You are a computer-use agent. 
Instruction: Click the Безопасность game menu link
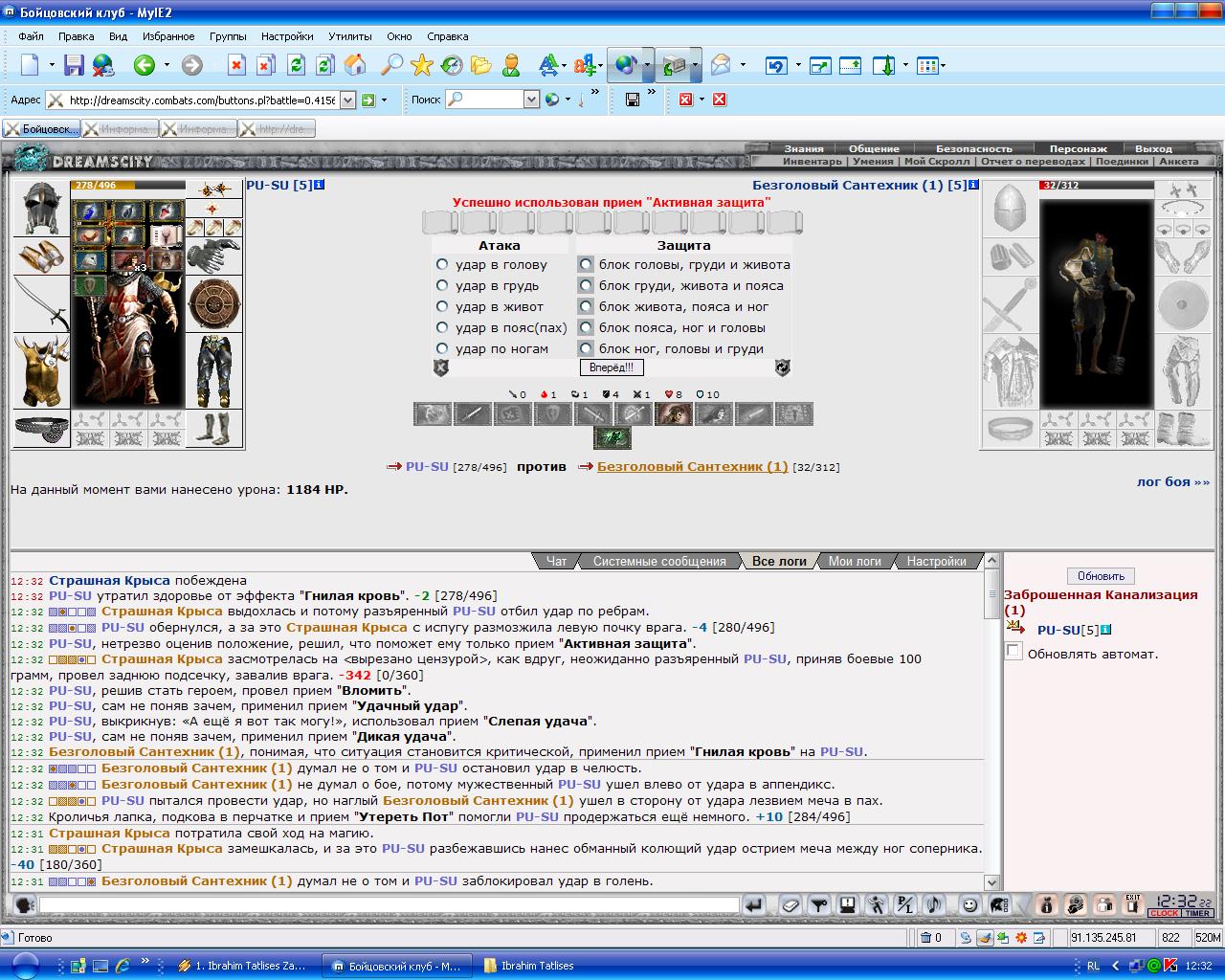(973, 148)
